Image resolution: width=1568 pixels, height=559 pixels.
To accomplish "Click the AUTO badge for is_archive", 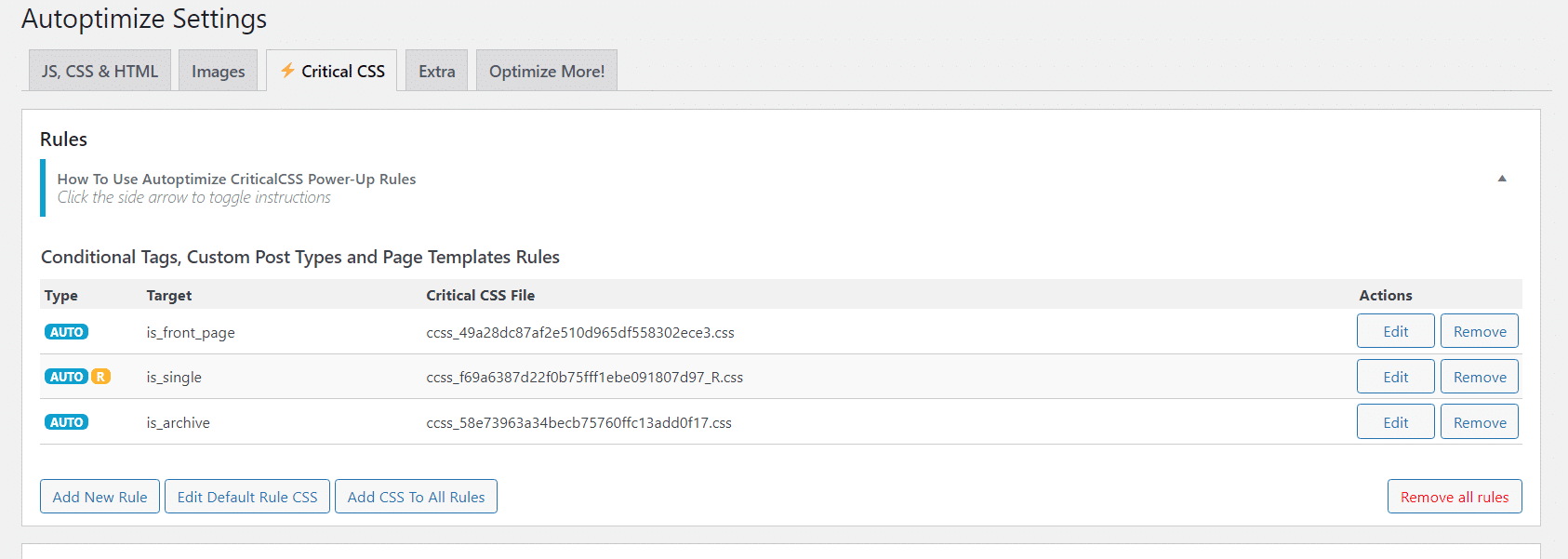I will pyautogui.click(x=67, y=422).
